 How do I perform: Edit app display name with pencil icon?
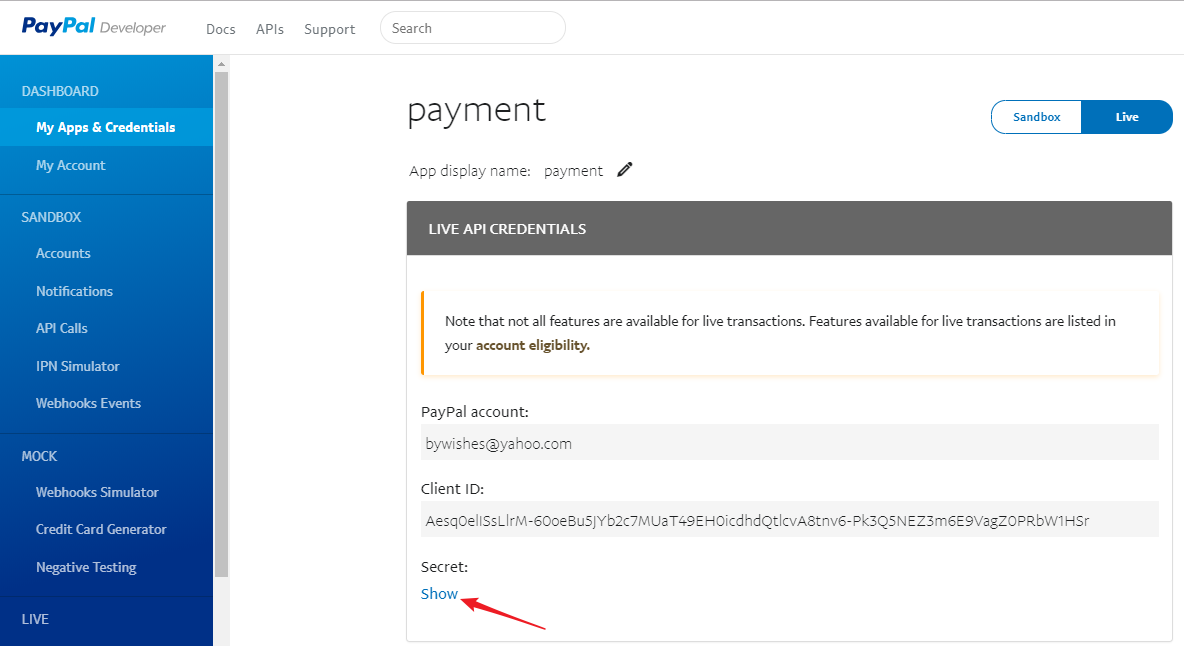(x=624, y=170)
